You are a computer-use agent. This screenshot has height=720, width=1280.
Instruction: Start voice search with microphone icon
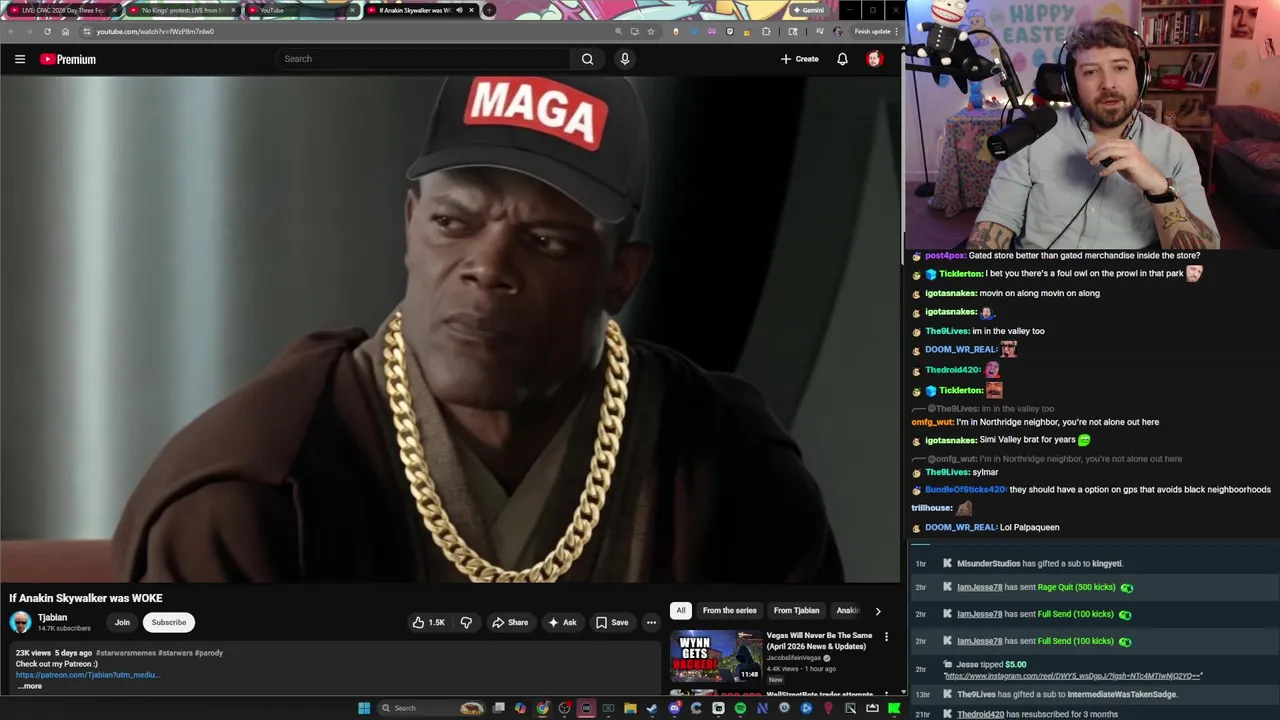tap(625, 59)
